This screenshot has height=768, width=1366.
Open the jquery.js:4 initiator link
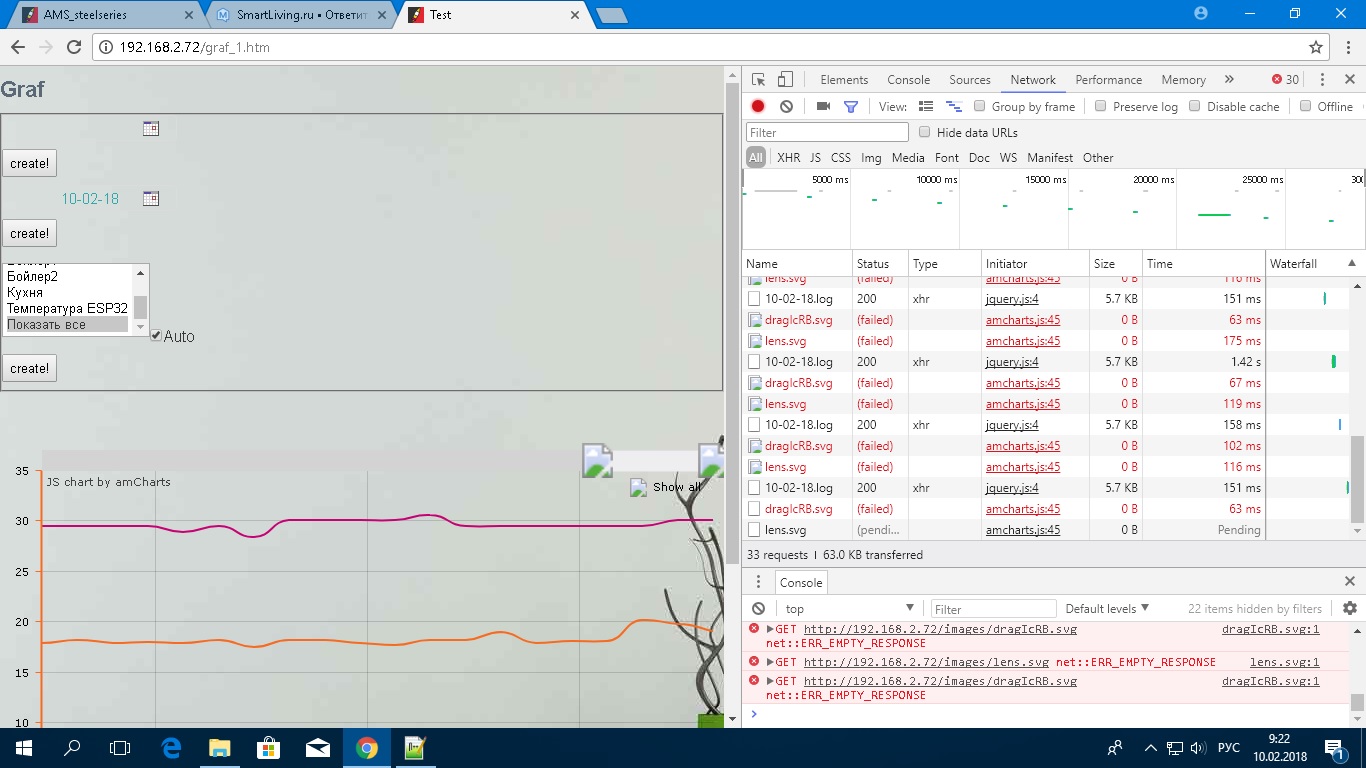tap(1012, 299)
